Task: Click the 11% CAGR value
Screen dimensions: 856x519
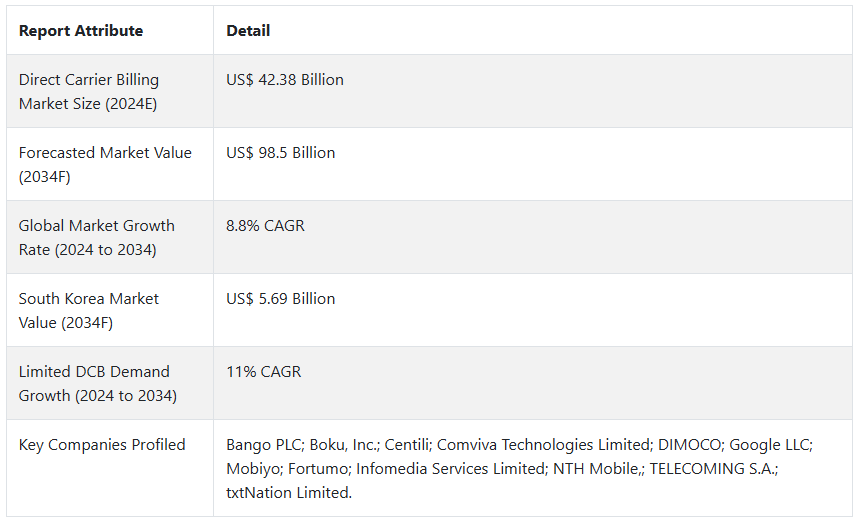Action: point(264,372)
